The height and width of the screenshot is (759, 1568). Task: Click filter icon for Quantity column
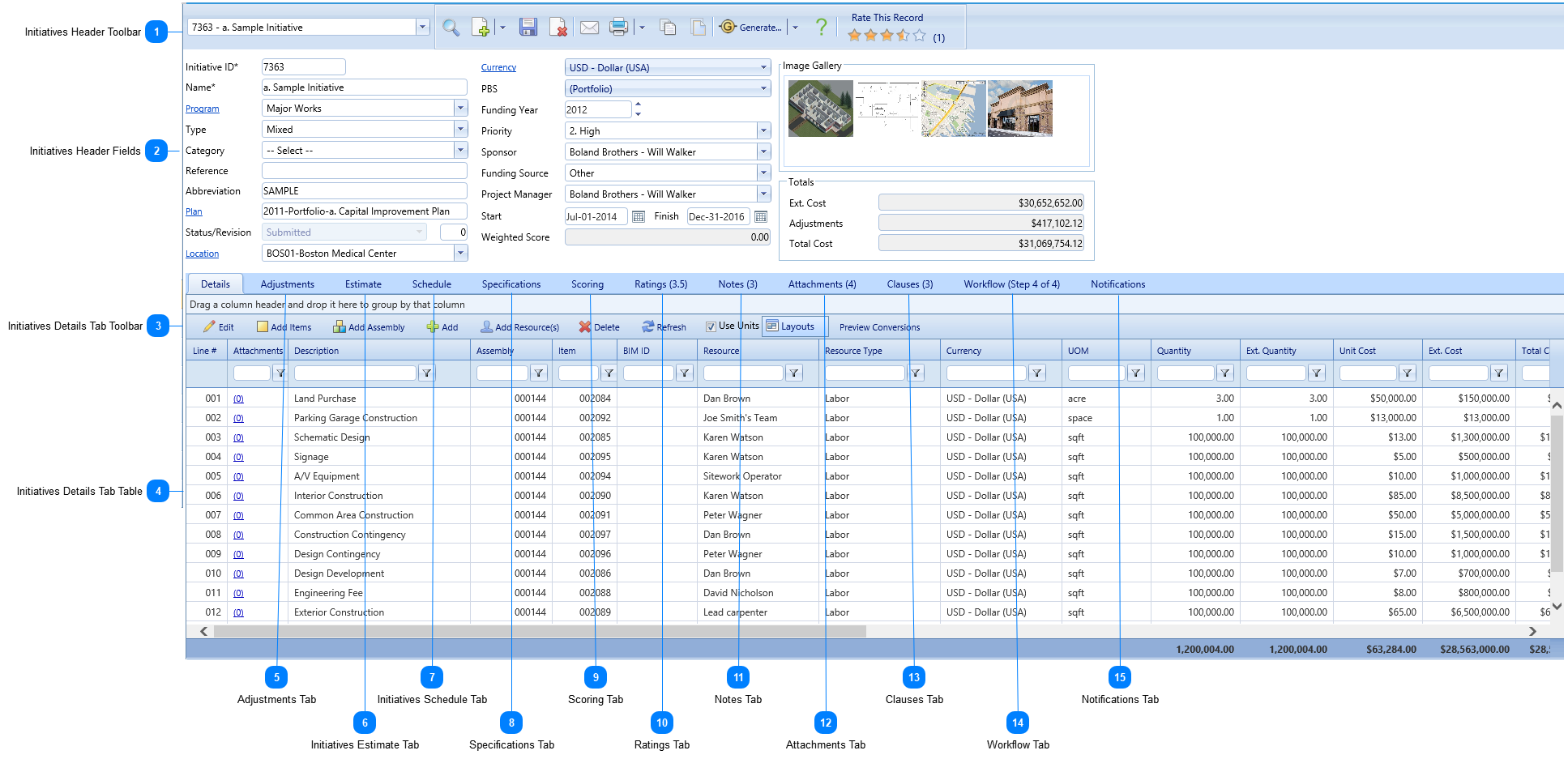pyautogui.click(x=1225, y=373)
